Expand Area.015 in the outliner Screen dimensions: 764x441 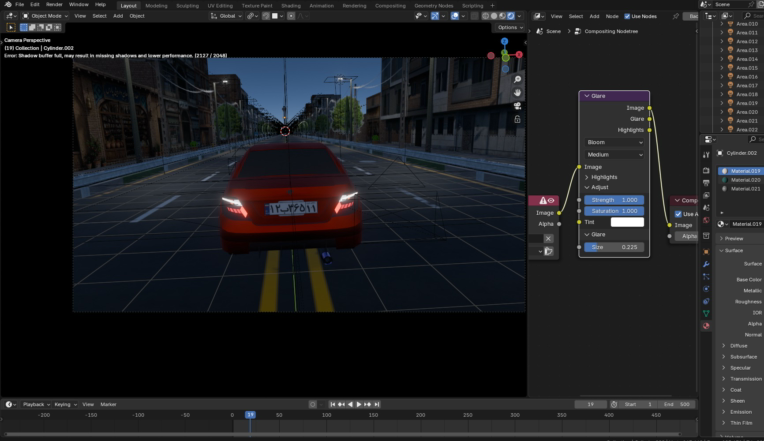(722, 68)
